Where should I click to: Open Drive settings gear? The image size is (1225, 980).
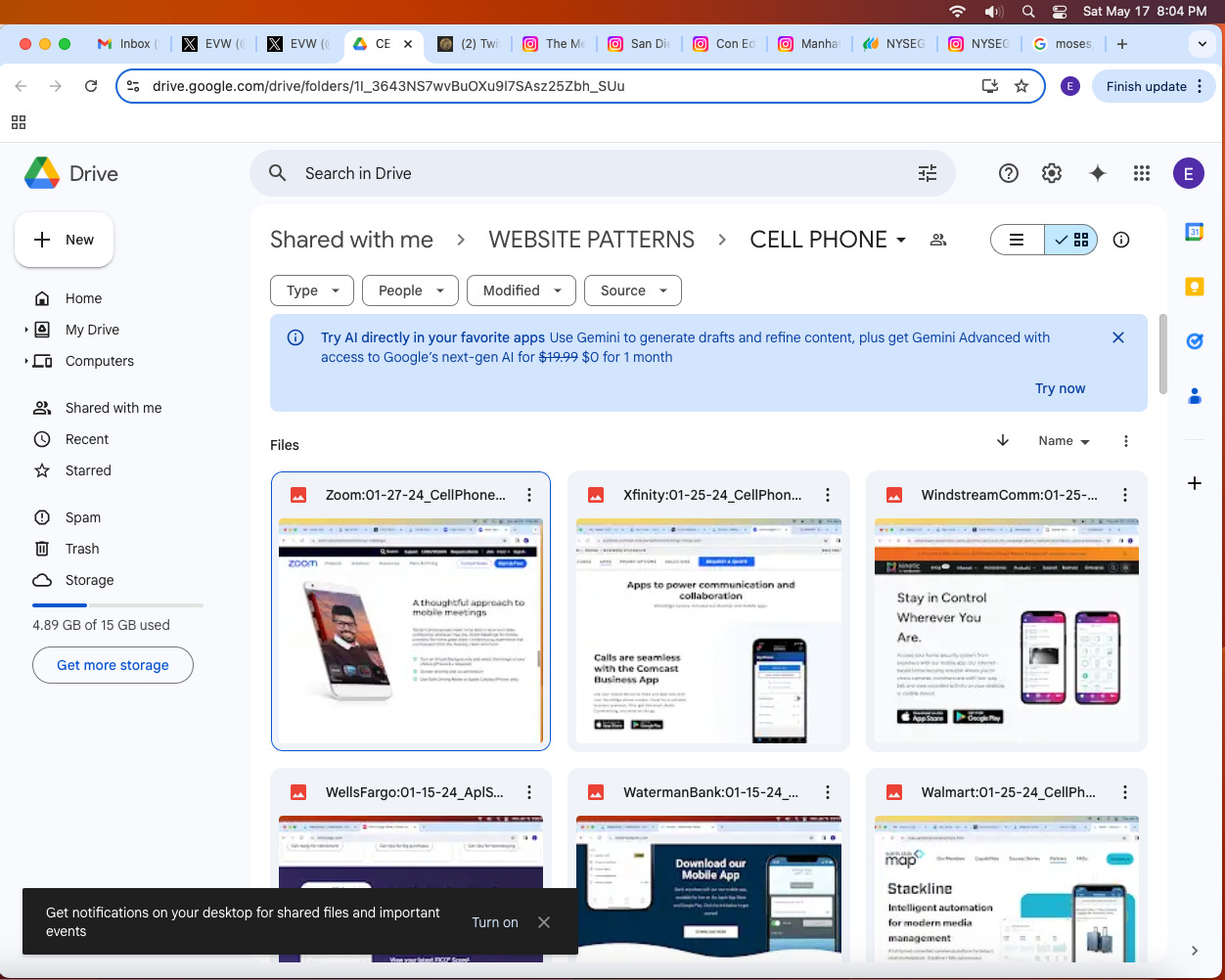1052,173
